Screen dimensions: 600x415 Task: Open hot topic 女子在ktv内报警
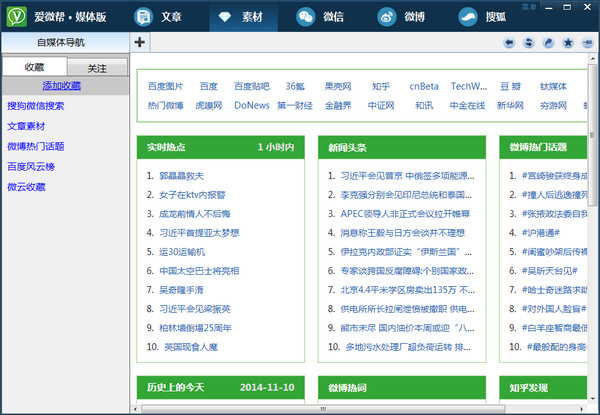(x=192, y=195)
